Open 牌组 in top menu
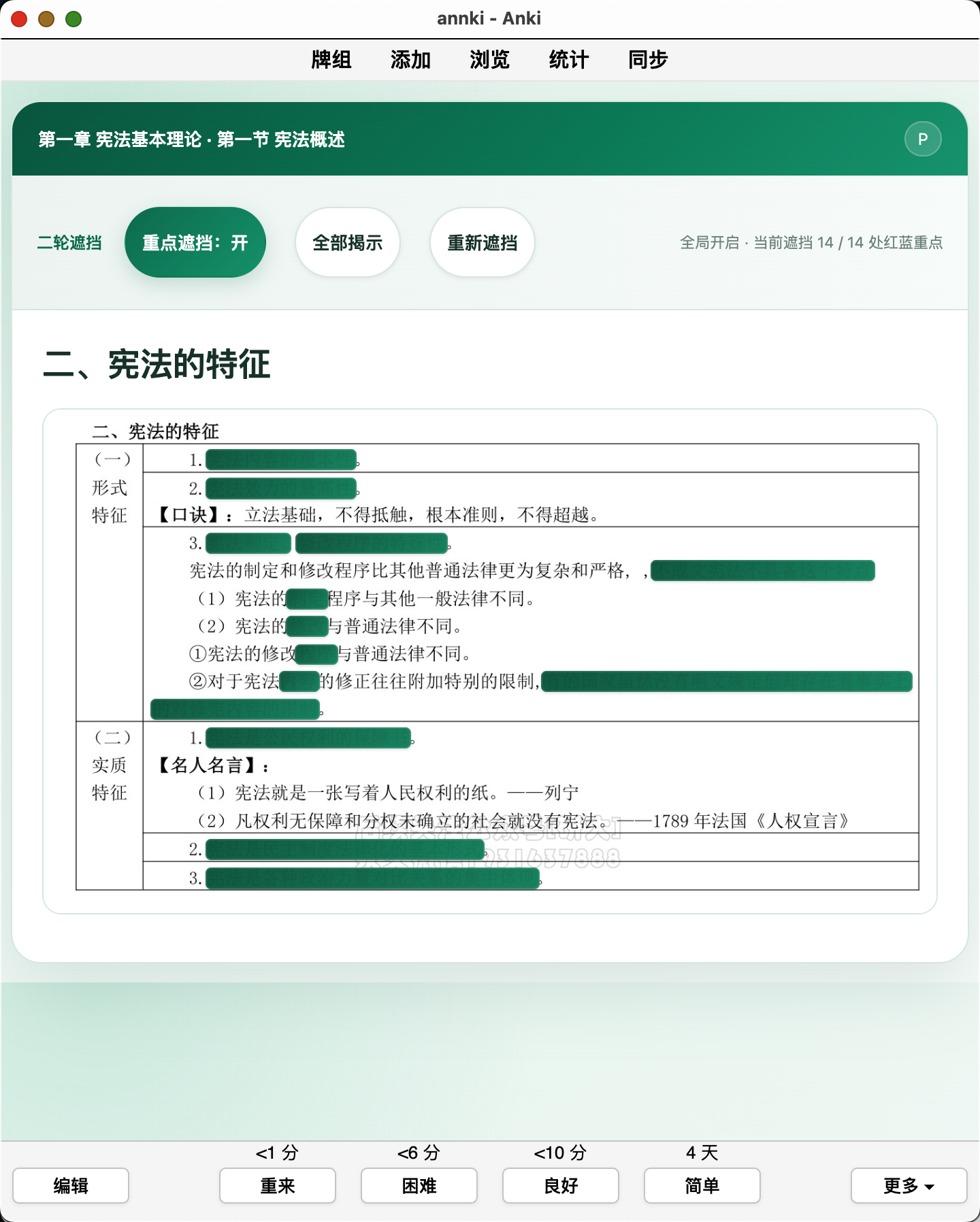 coord(331,60)
